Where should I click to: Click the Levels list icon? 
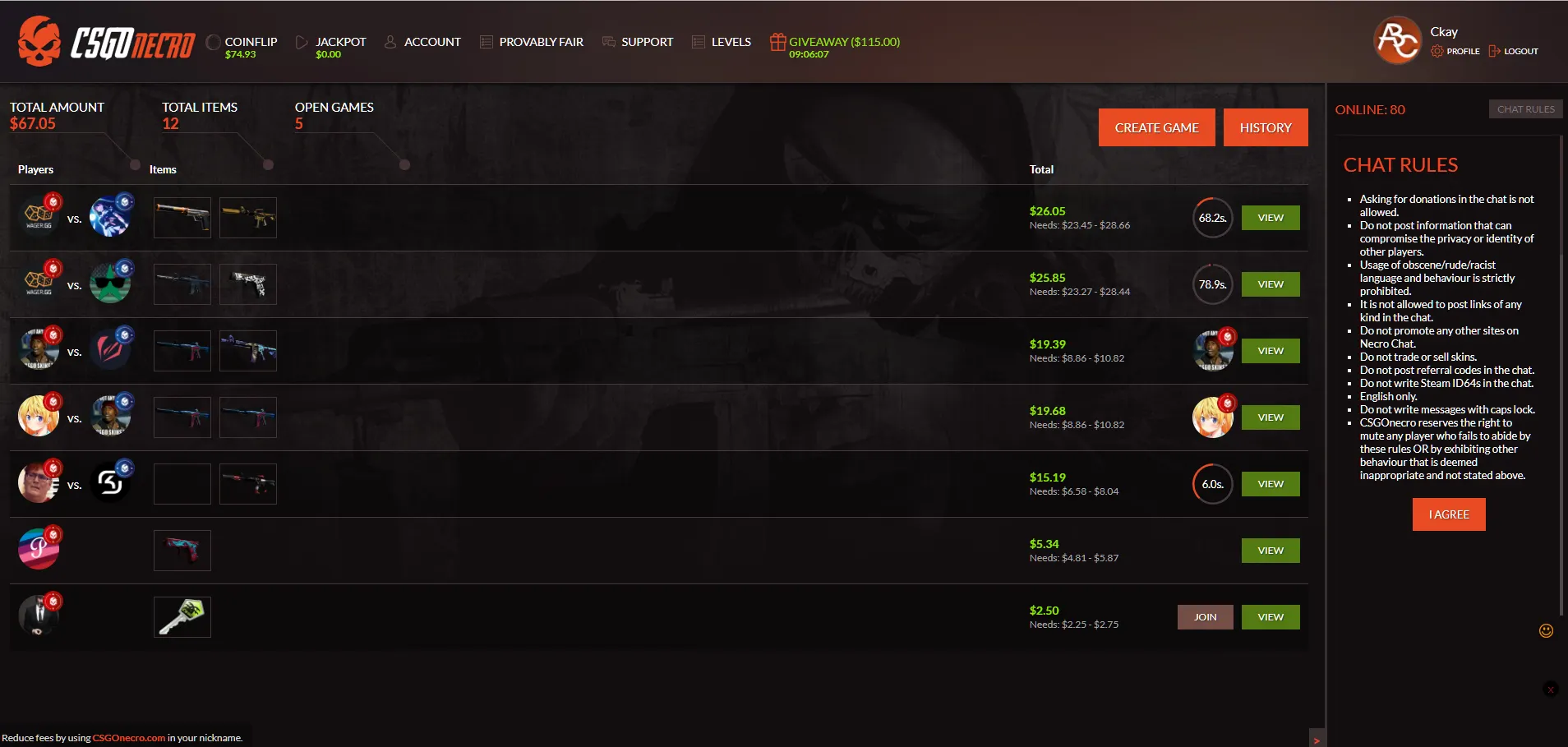pyautogui.click(x=699, y=42)
